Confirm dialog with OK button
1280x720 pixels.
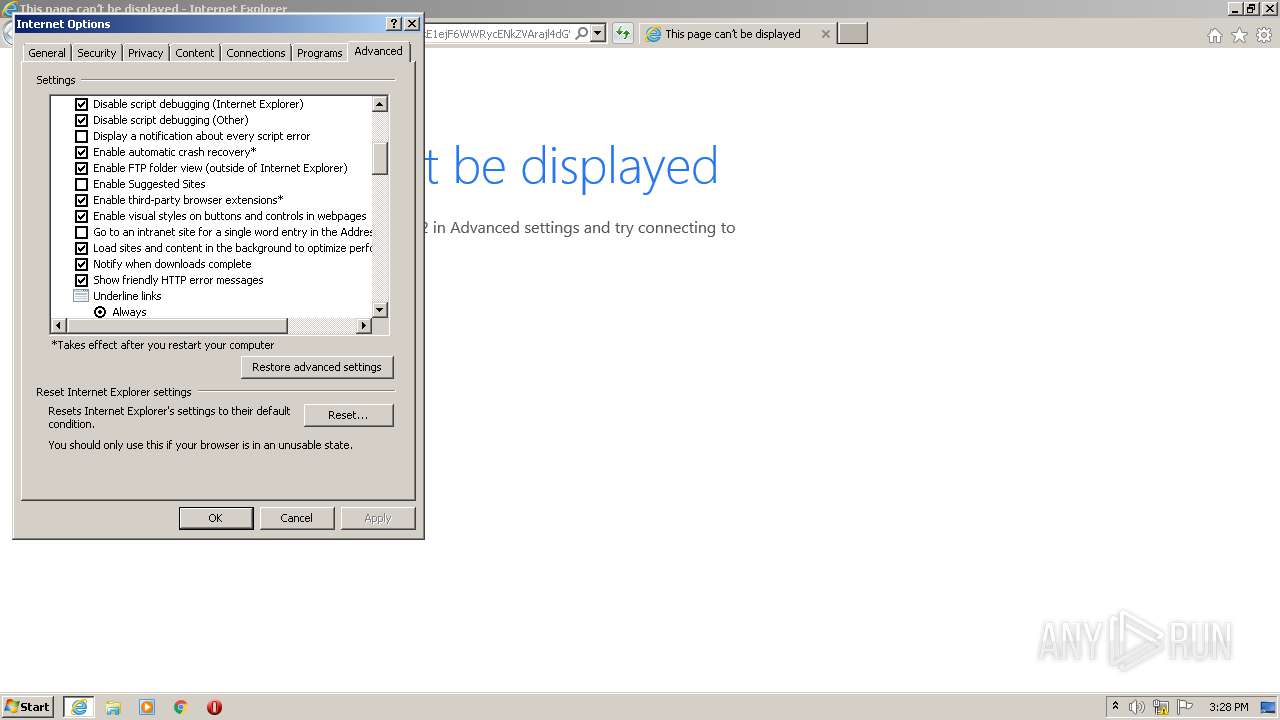[x=215, y=518]
